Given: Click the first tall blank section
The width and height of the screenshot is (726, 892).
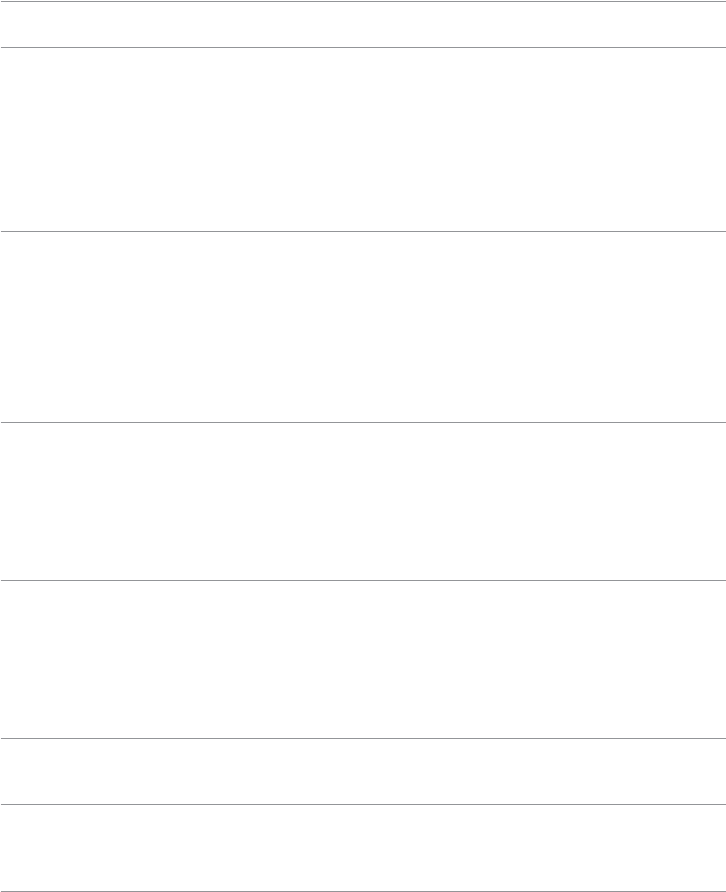Looking at the screenshot, I should [363, 139].
